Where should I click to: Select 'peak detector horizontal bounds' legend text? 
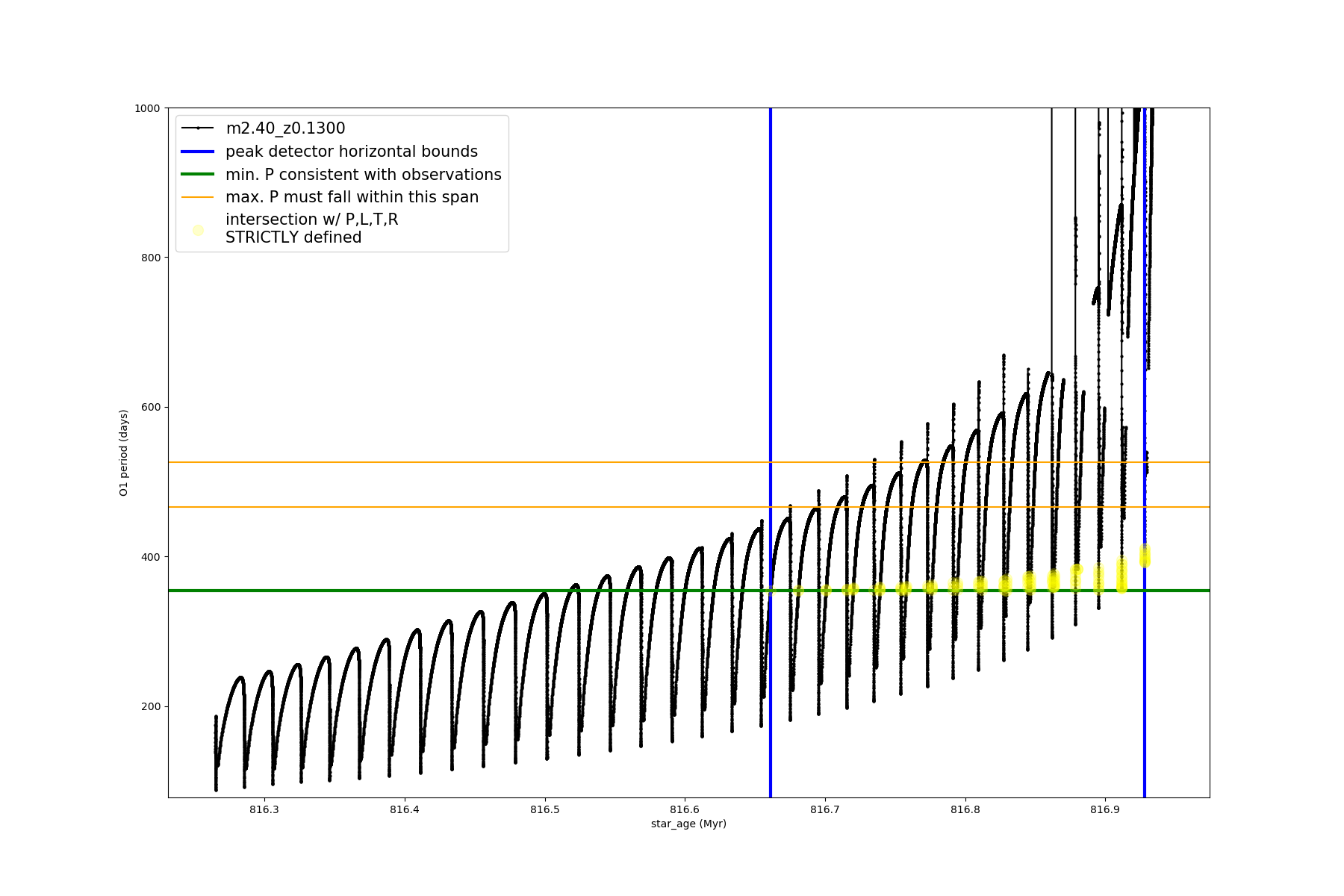352,152
